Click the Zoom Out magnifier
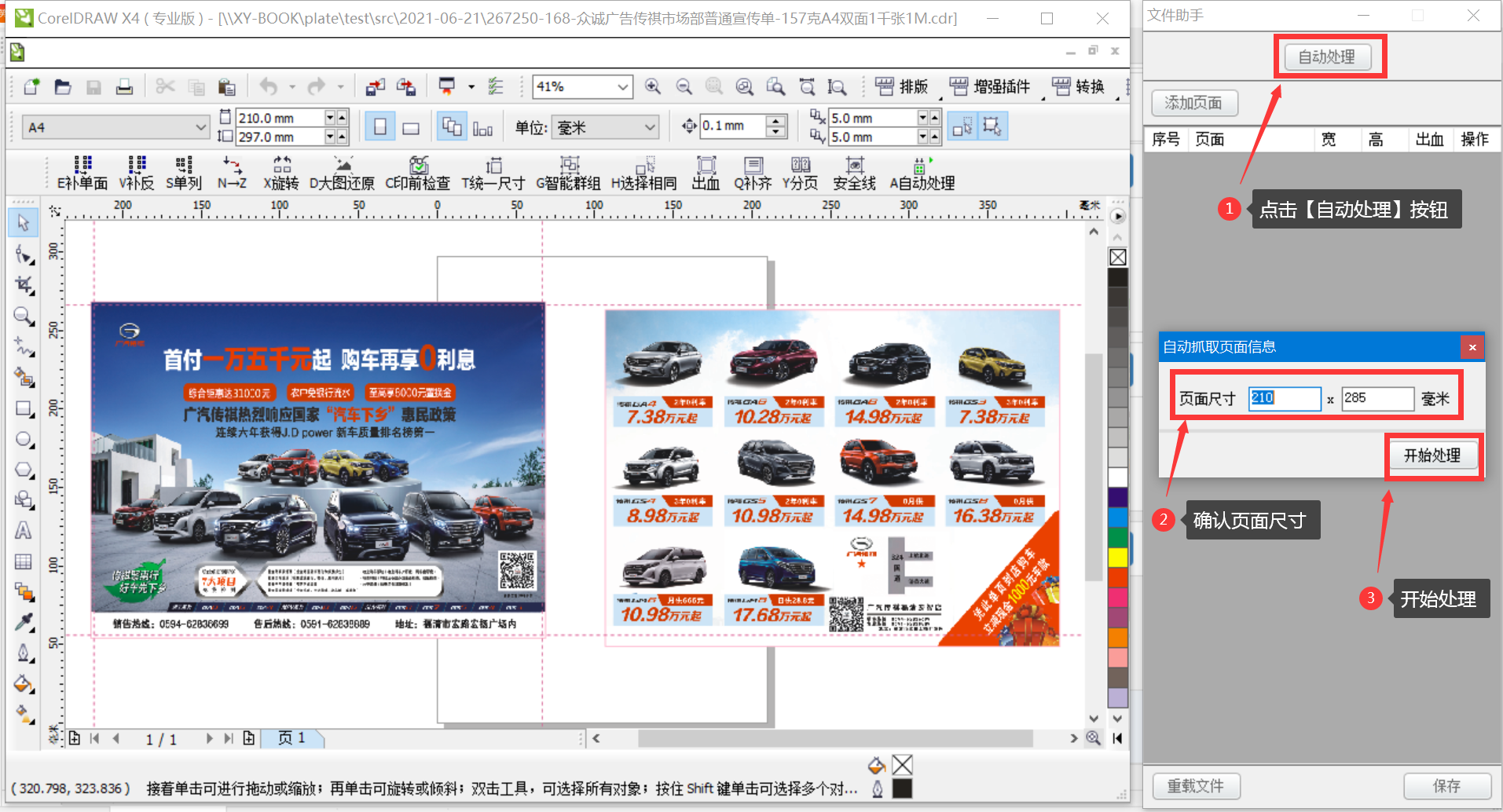 tap(684, 86)
